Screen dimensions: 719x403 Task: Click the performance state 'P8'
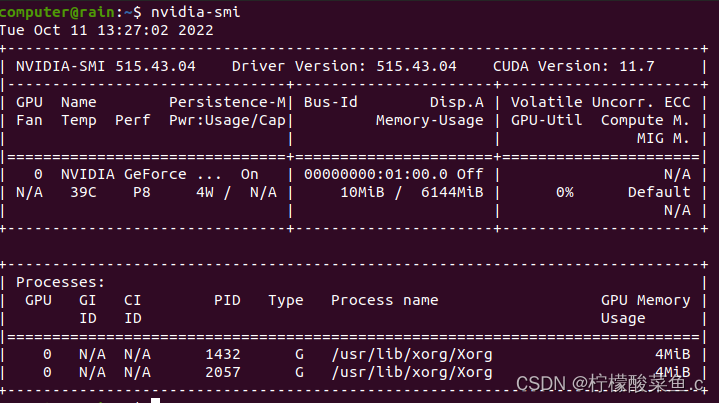point(142,193)
